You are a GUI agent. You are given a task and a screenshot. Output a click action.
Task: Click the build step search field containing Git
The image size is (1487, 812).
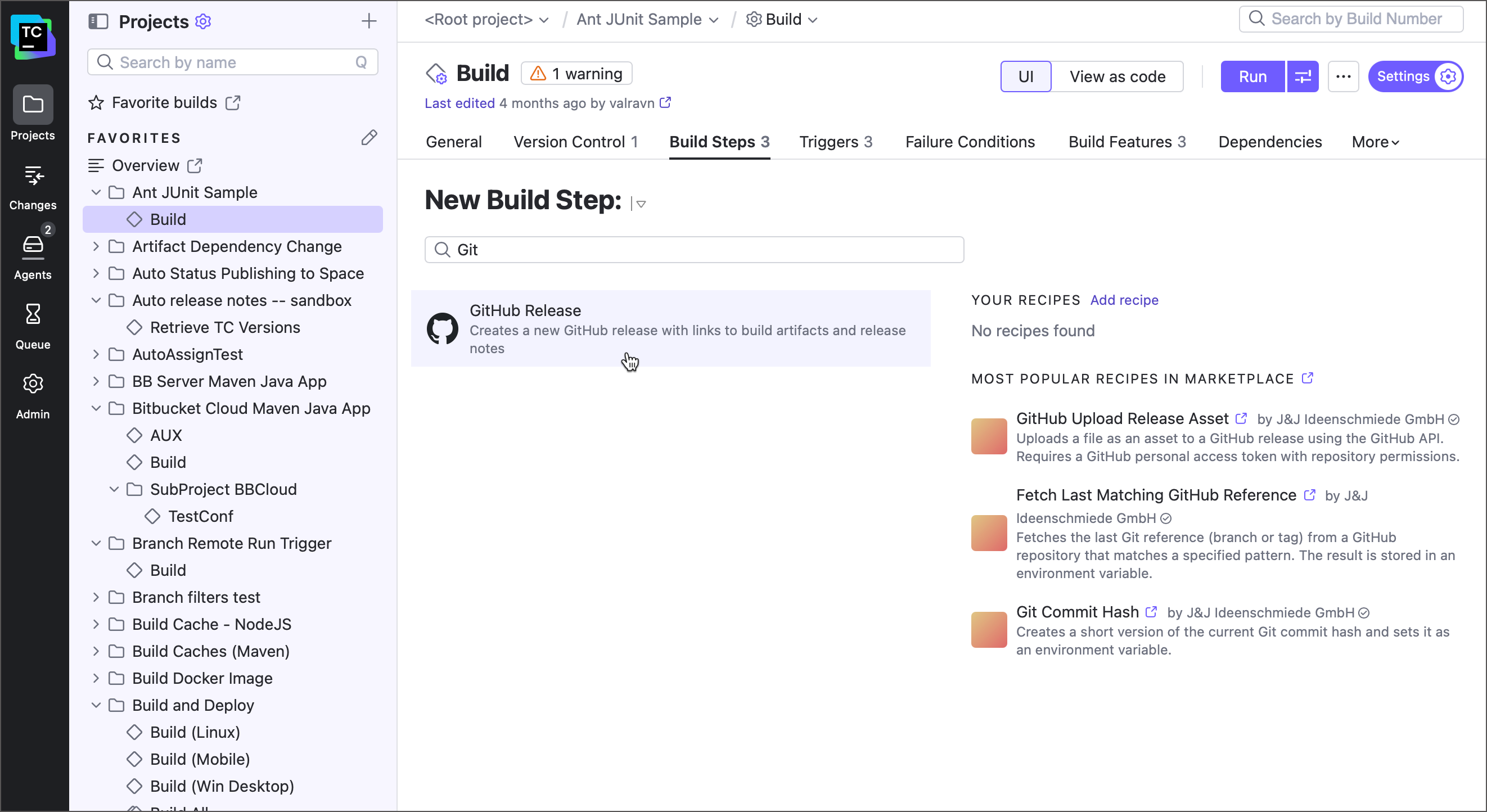(694, 249)
